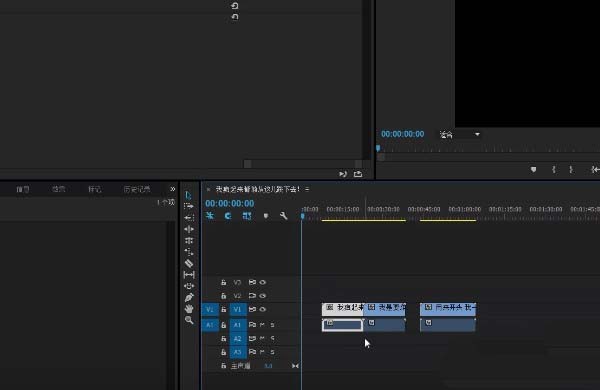Switch to the 历史记录 tab
Viewport: 600px width, 390px height.
[x=137, y=189]
